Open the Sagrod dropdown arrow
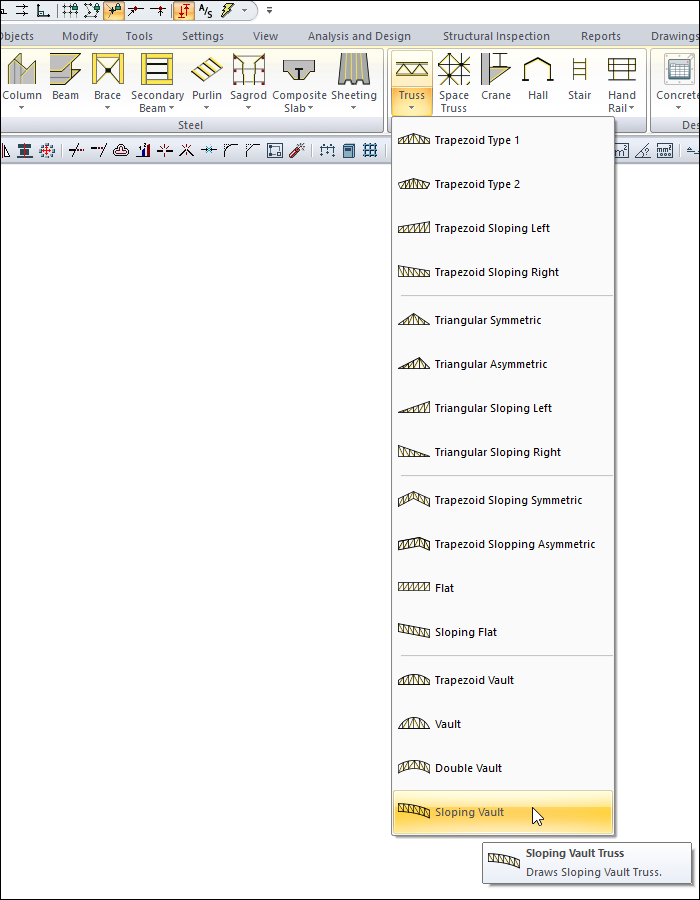 pyautogui.click(x=248, y=108)
